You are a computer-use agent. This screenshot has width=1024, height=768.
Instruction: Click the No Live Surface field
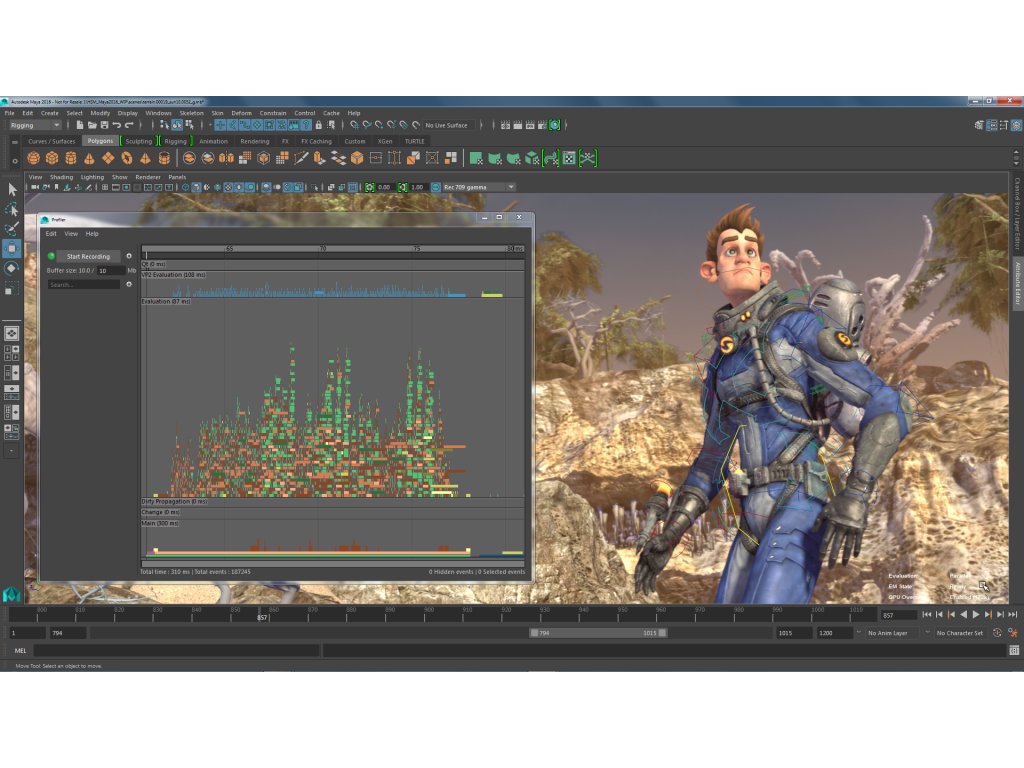click(x=447, y=125)
